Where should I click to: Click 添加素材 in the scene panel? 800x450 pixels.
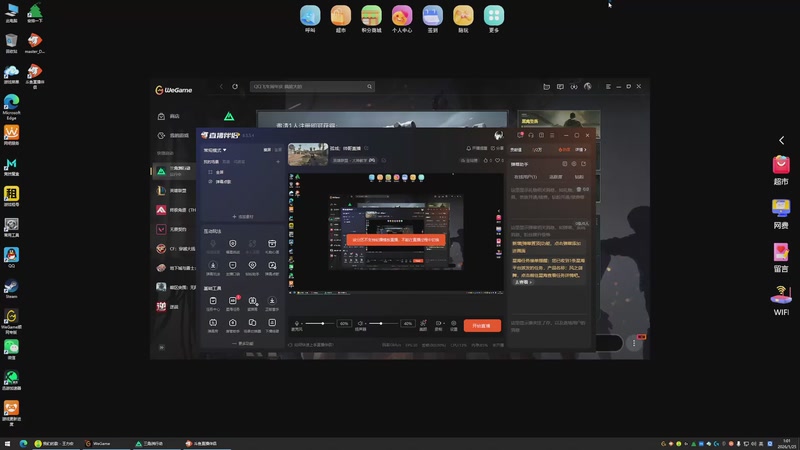pos(243,217)
